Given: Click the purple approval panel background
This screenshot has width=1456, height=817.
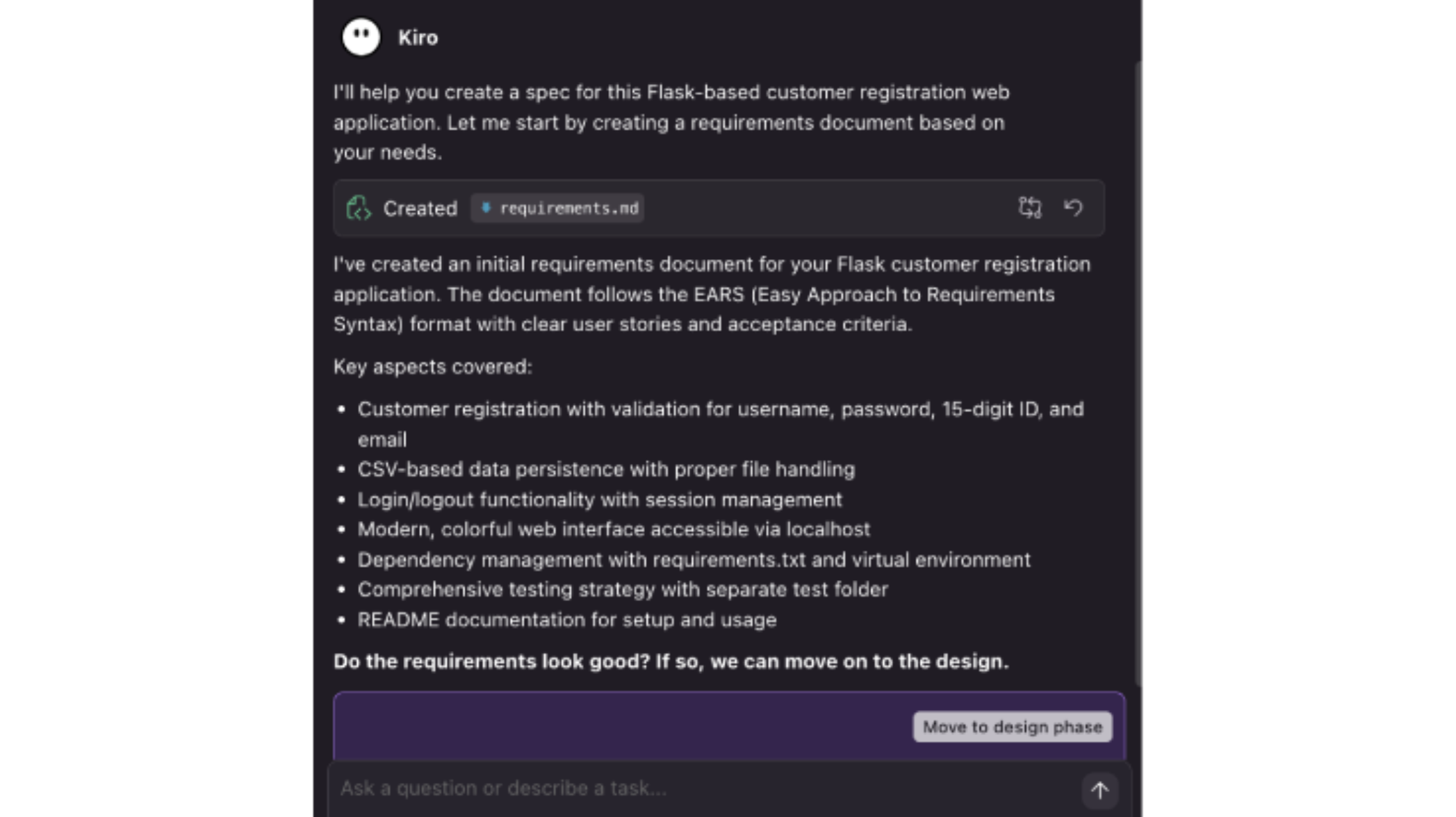Looking at the screenshot, I should click(x=619, y=727).
